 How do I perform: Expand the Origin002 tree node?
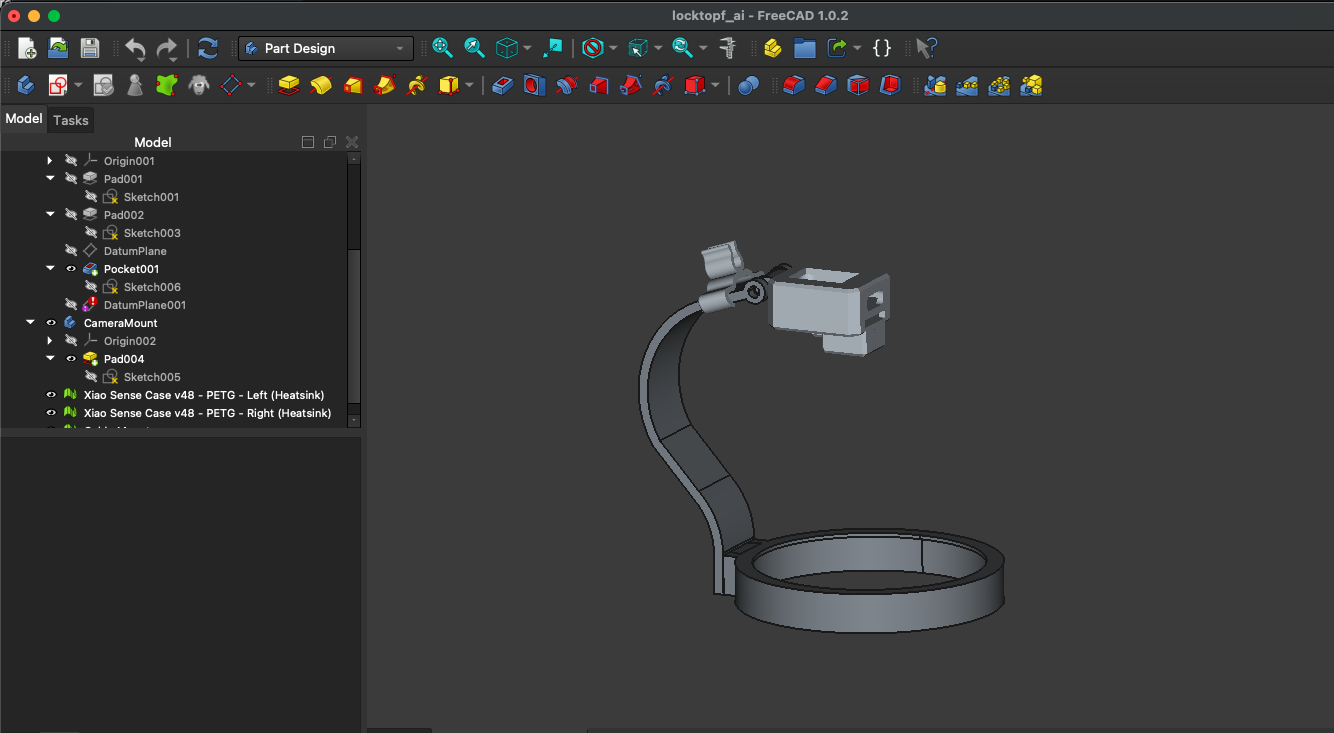coord(50,341)
